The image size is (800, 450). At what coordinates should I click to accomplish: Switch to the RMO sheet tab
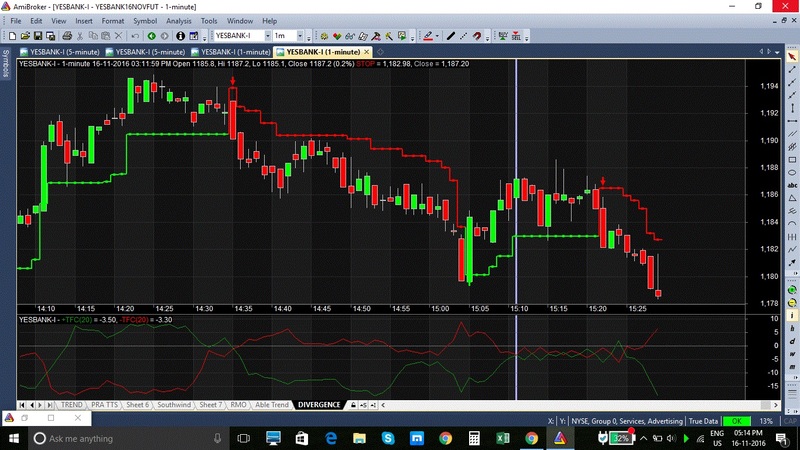238,405
